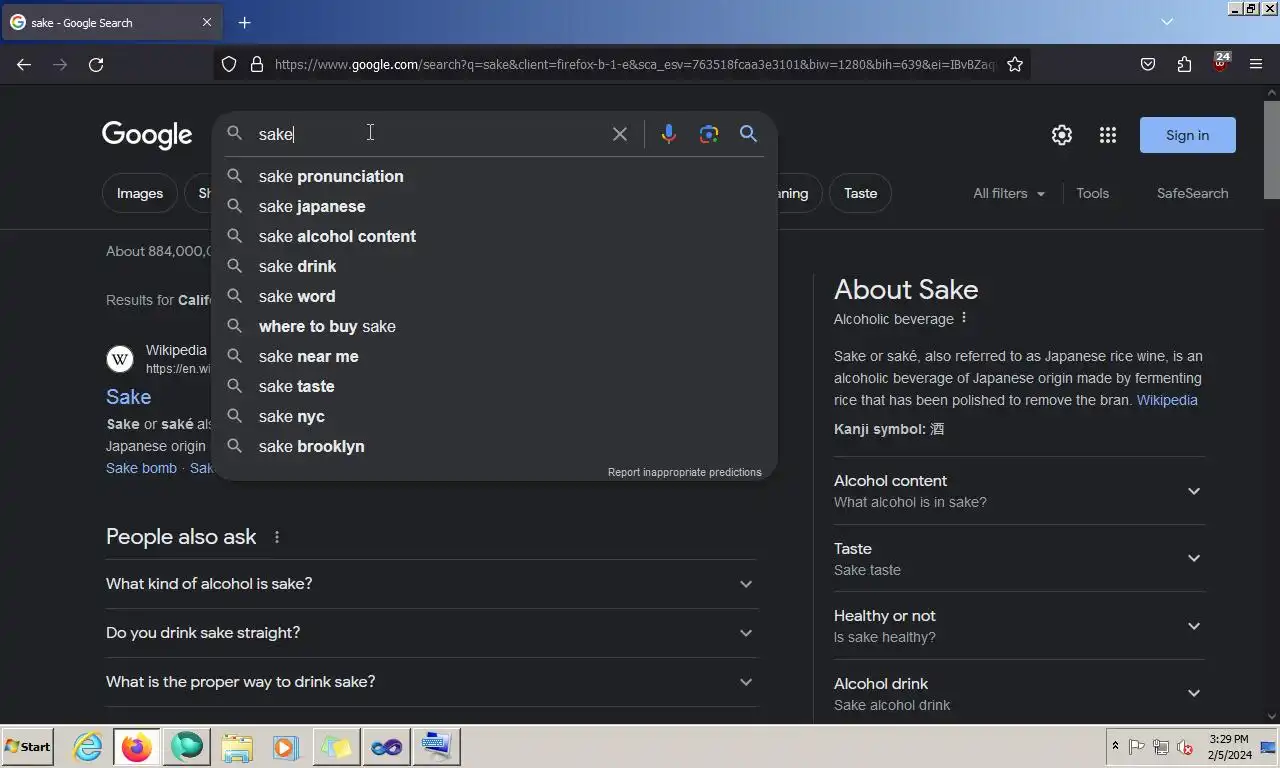
Task: Open SafeSearch settings
Action: (x=1192, y=193)
